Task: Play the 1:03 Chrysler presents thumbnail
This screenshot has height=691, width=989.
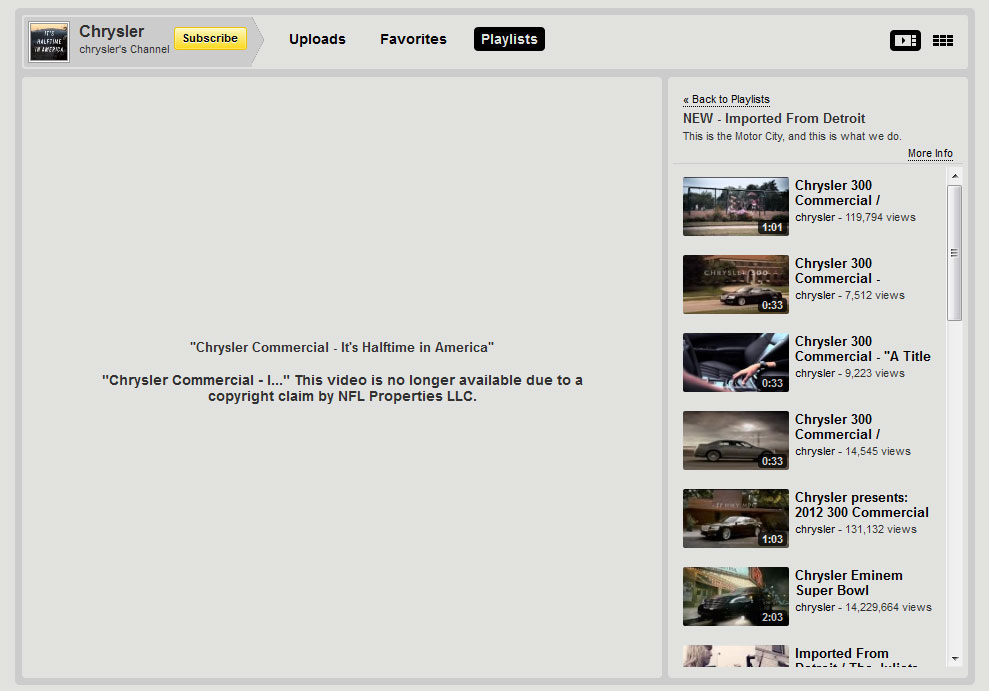Action: point(735,518)
